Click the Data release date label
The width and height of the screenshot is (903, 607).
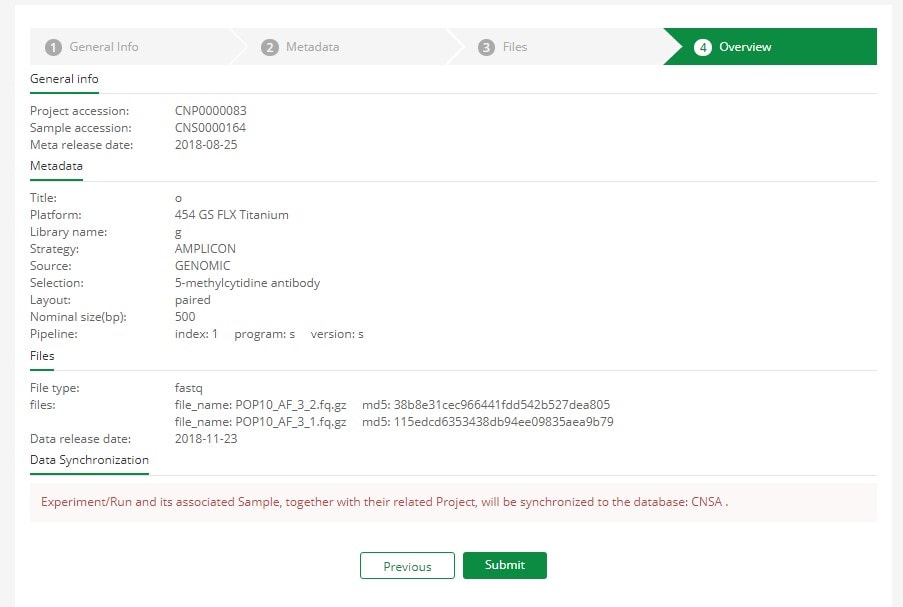81,439
